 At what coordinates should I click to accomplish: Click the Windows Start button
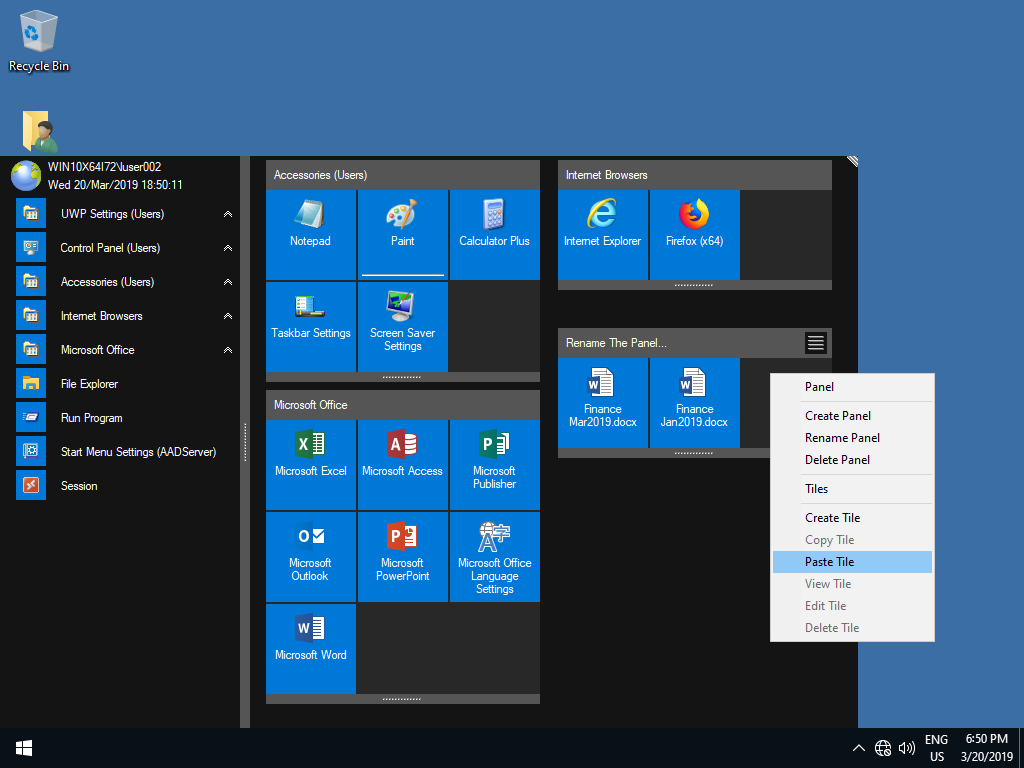[x=24, y=748]
